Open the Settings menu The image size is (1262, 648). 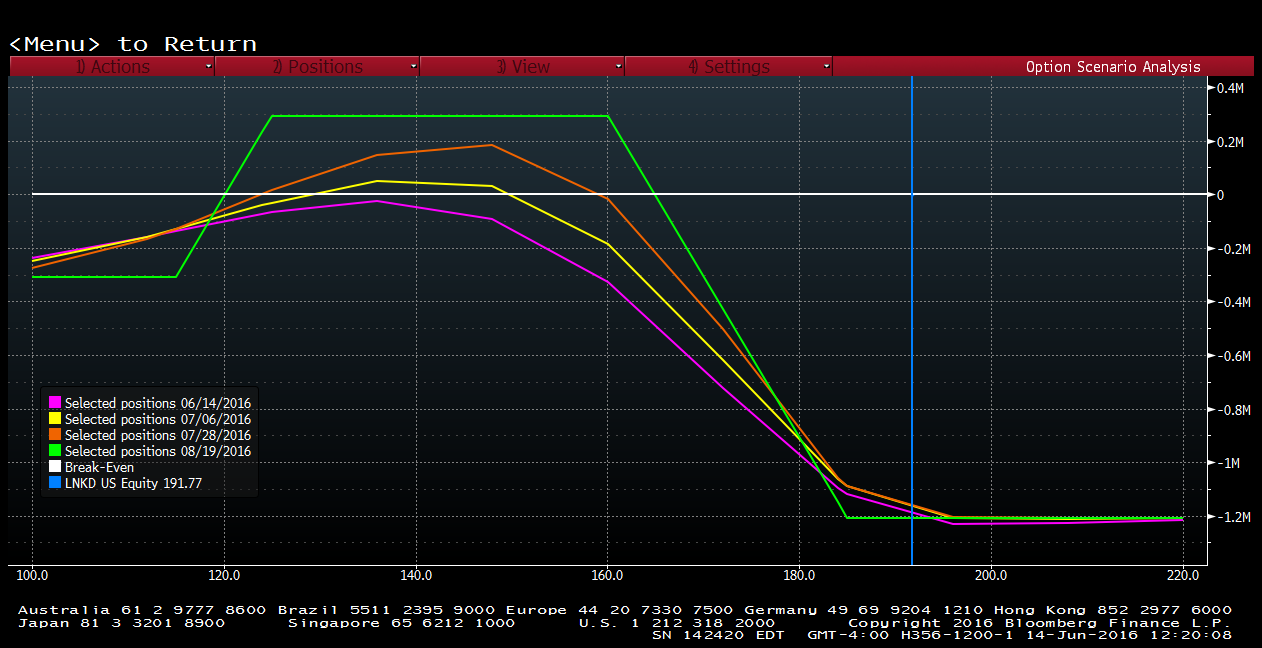728,67
